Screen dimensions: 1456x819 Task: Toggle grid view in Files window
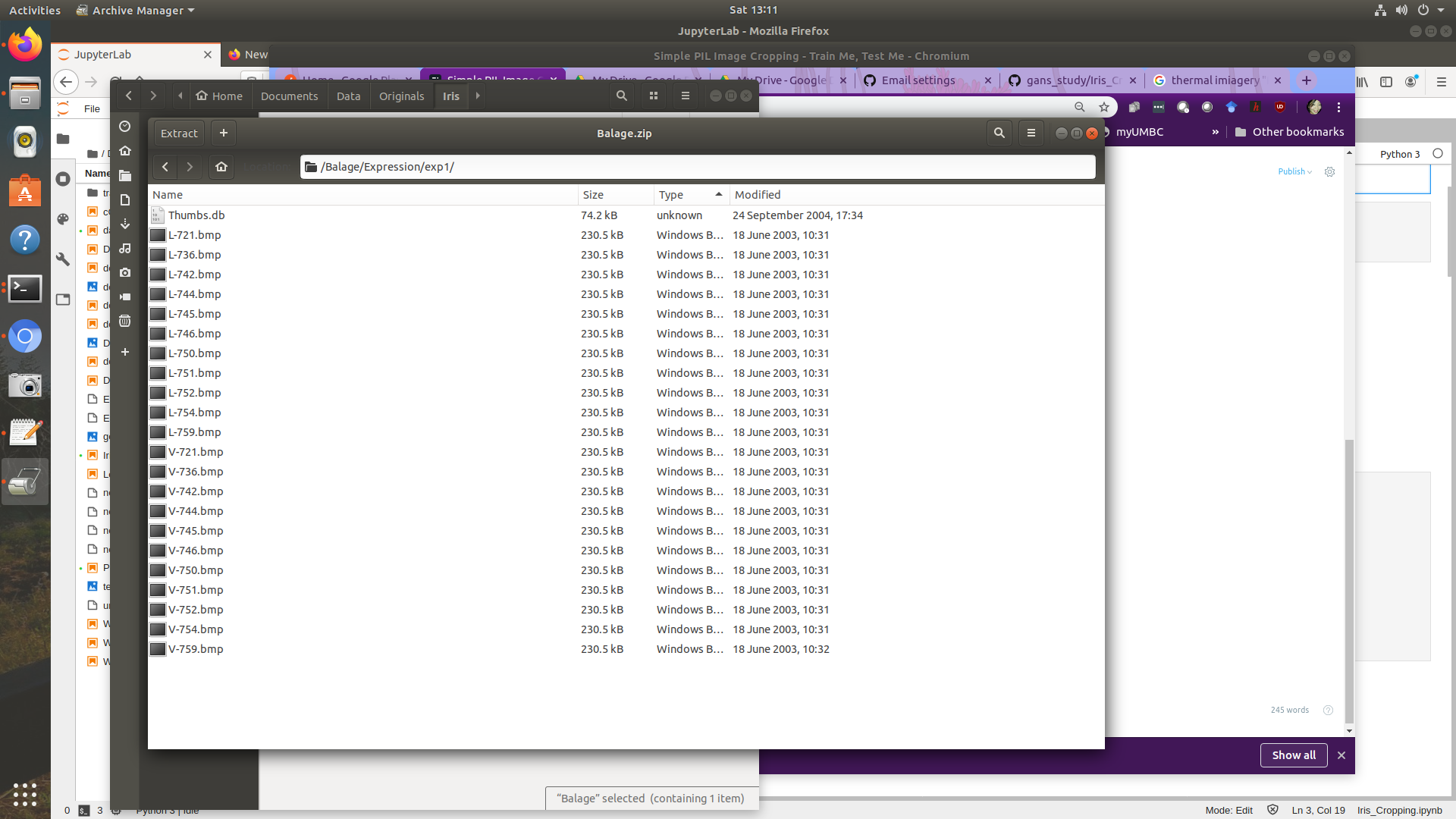tap(654, 96)
